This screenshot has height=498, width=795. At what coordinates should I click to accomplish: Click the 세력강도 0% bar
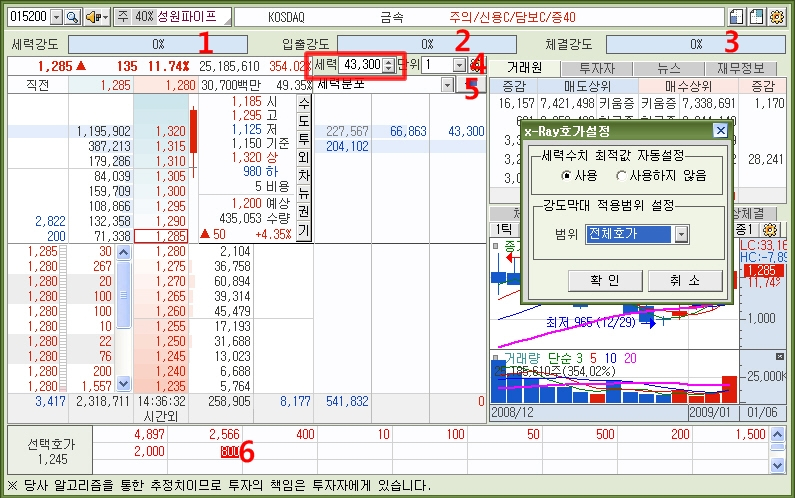click(158, 45)
